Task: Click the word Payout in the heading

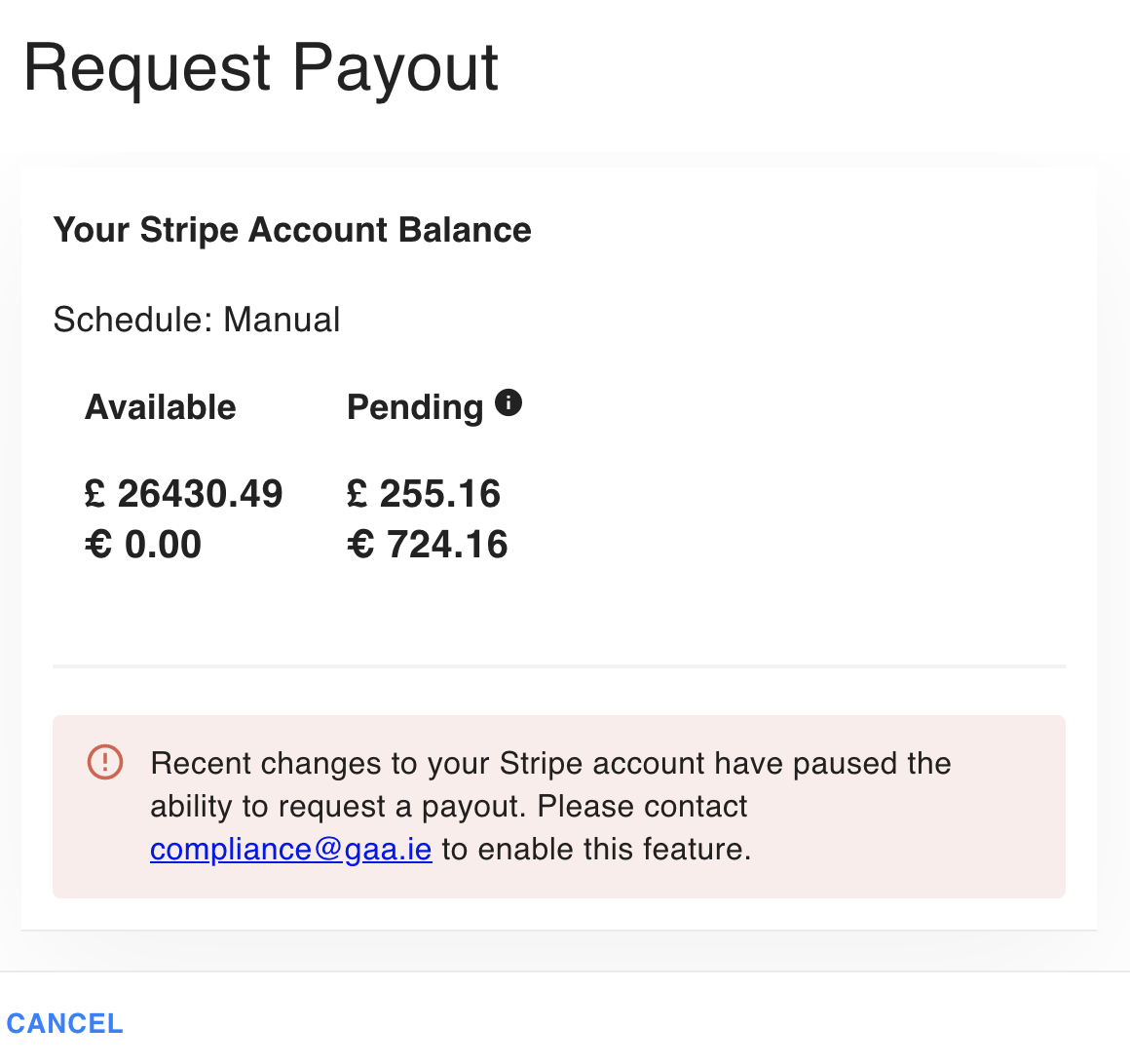Action: point(395,69)
